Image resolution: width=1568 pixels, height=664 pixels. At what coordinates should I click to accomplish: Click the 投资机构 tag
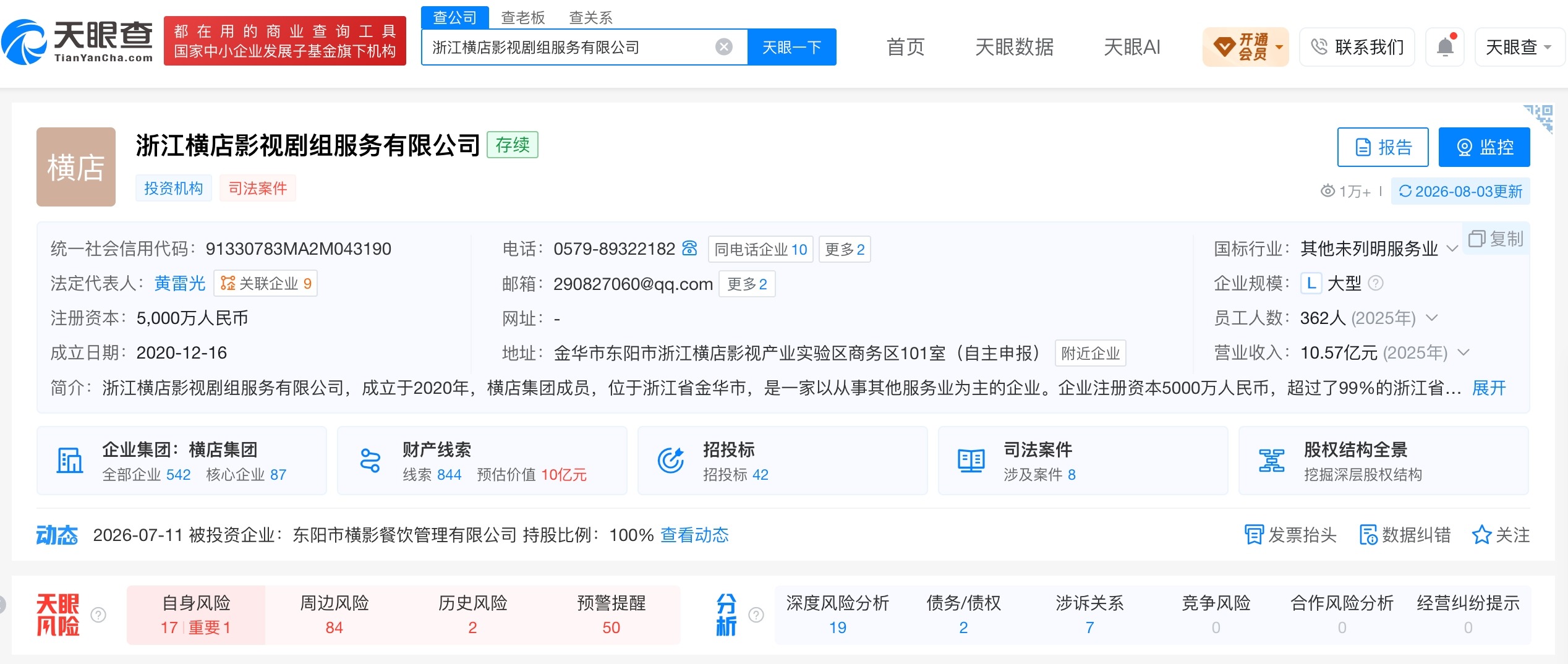pyautogui.click(x=174, y=188)
